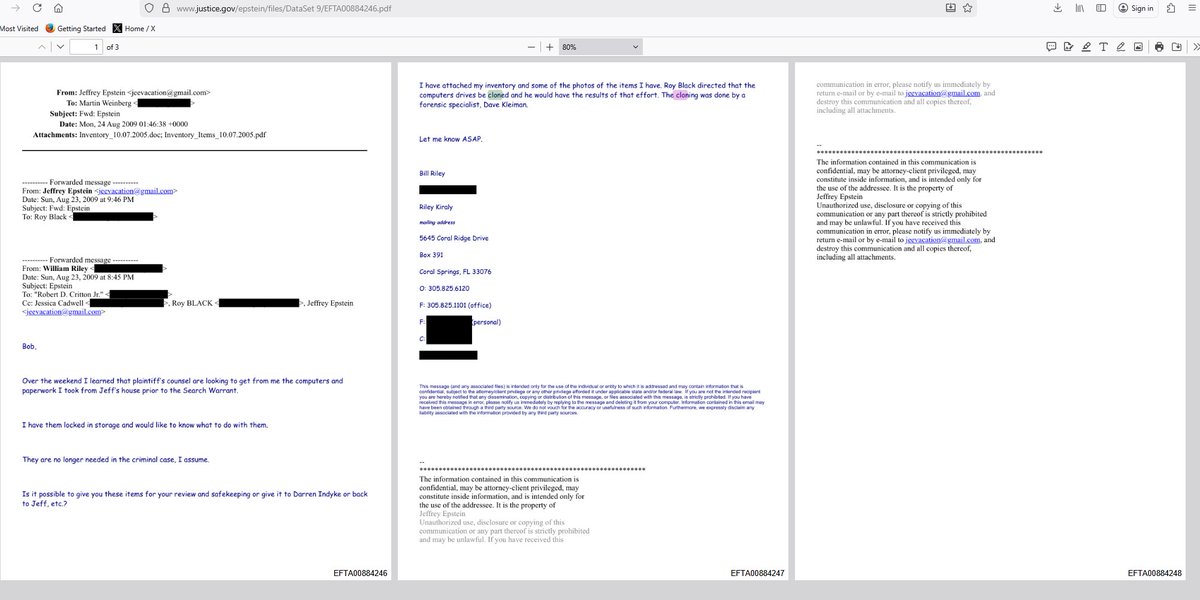Go to next PDF page
Screen dimensions: 1200x600
pyautogui.click(x=60, y=47)
